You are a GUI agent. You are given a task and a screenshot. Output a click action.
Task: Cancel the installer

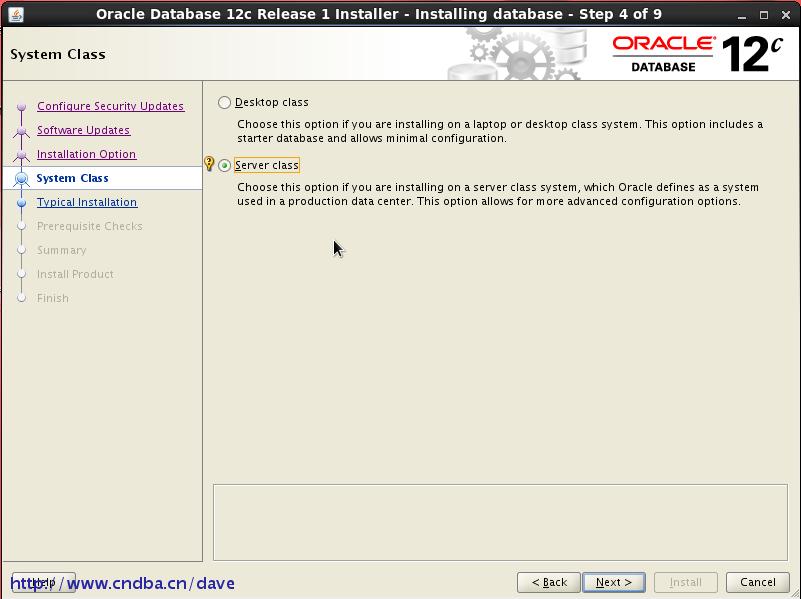click(758, 582)
